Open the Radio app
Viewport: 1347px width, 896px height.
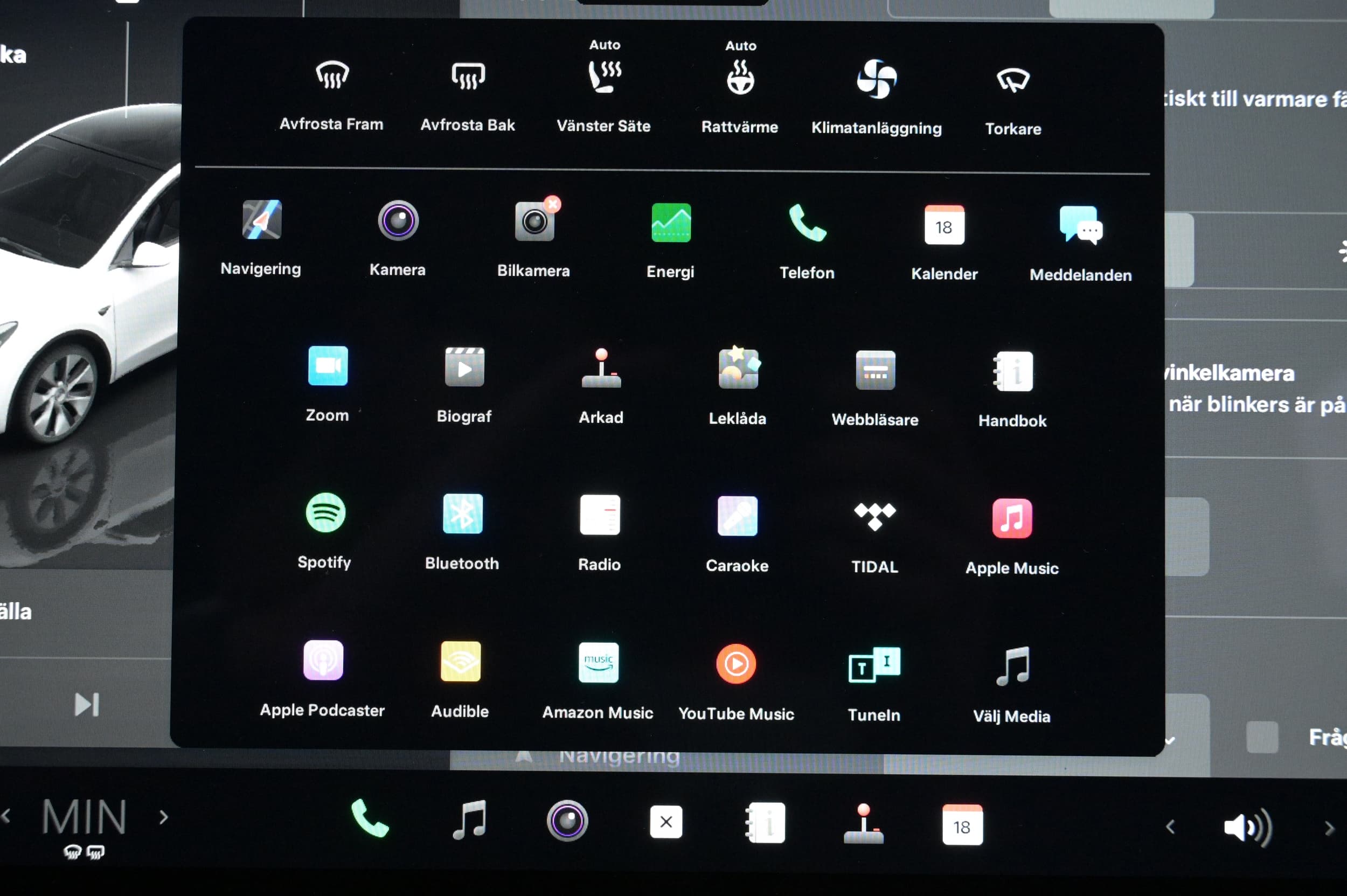600,533
